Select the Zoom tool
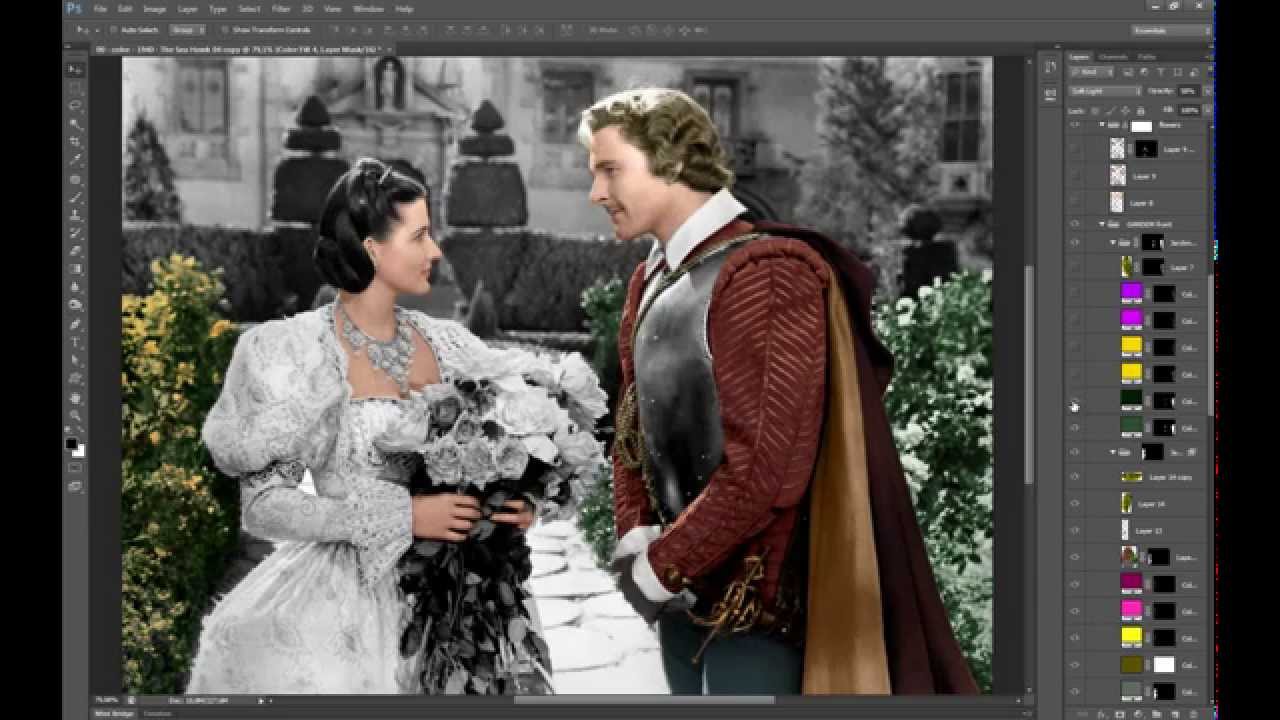 click(75, 415)
